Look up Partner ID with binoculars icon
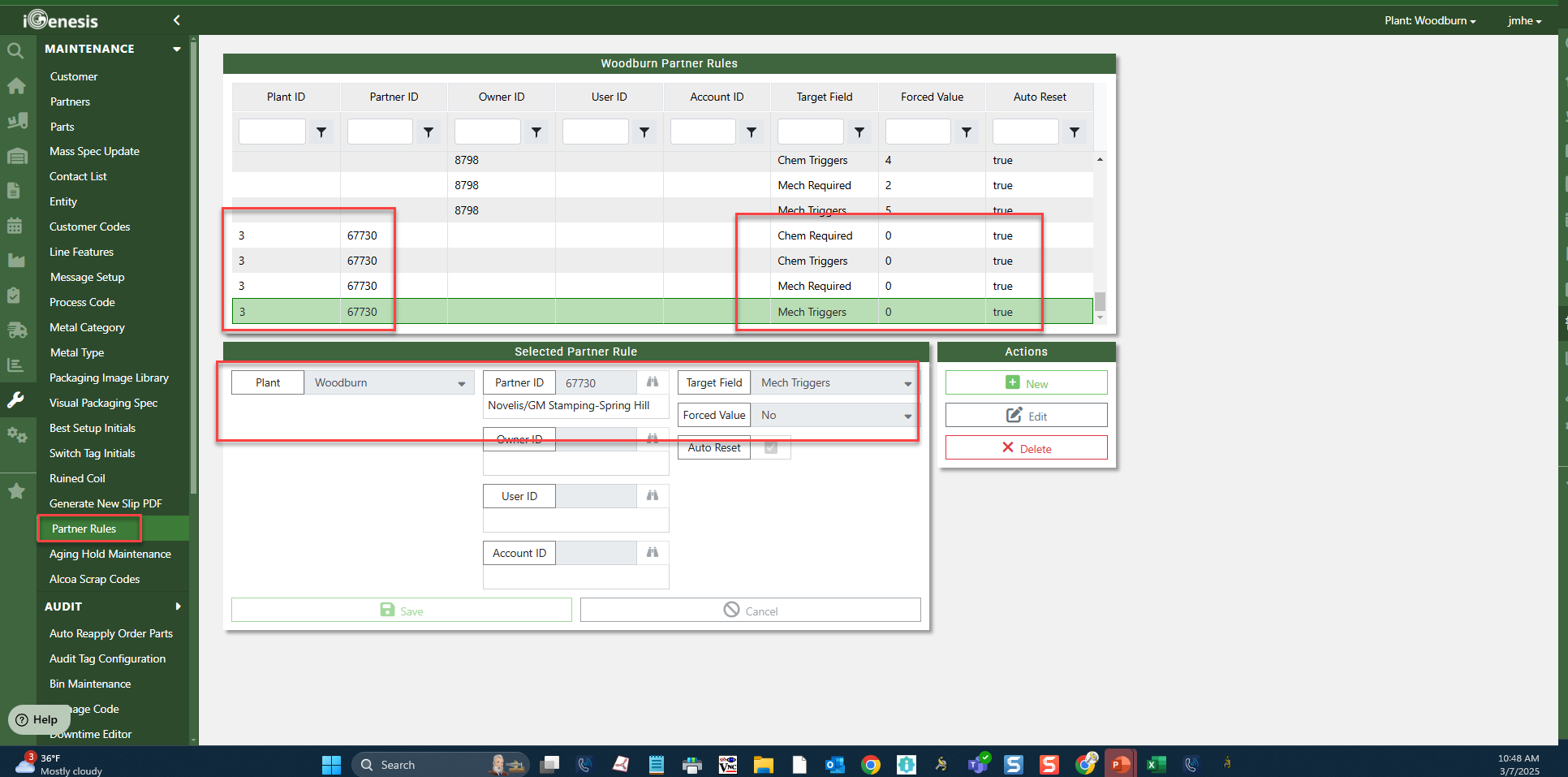 click(x=653, y=382)
